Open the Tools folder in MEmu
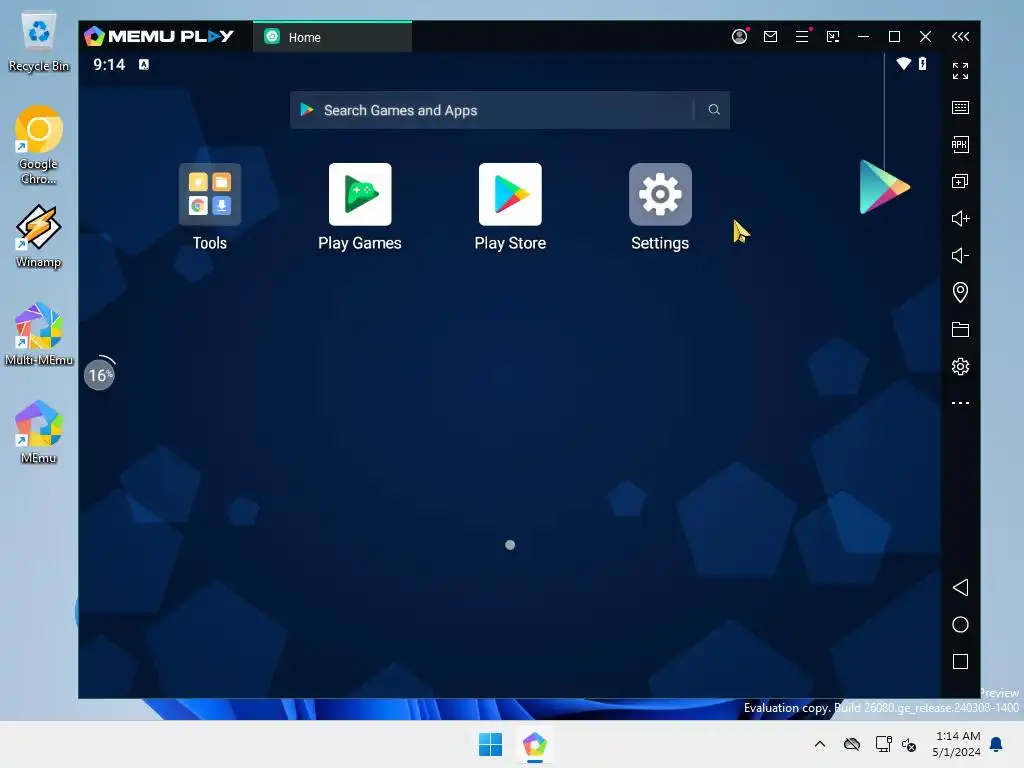The width and height of the screenshot is (1024, 768). click(x=210, y=194)
